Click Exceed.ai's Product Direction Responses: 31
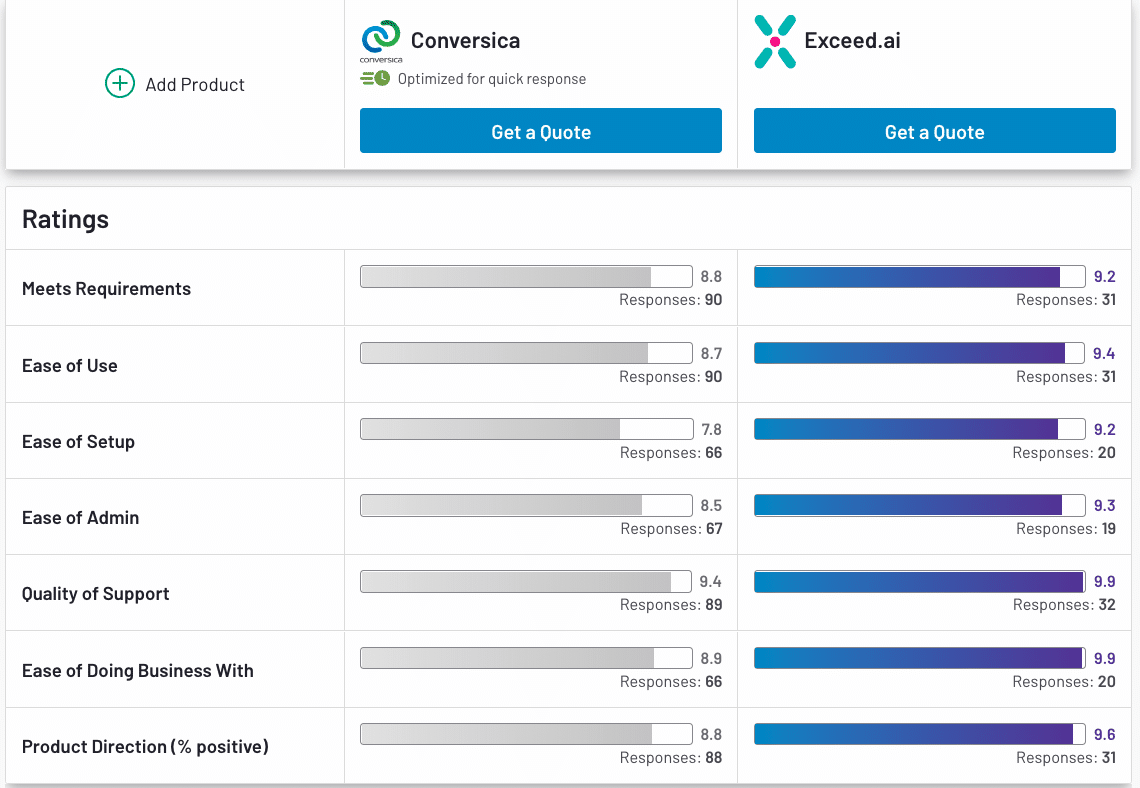The image size is (1140, 788). tap(1066, 757)
